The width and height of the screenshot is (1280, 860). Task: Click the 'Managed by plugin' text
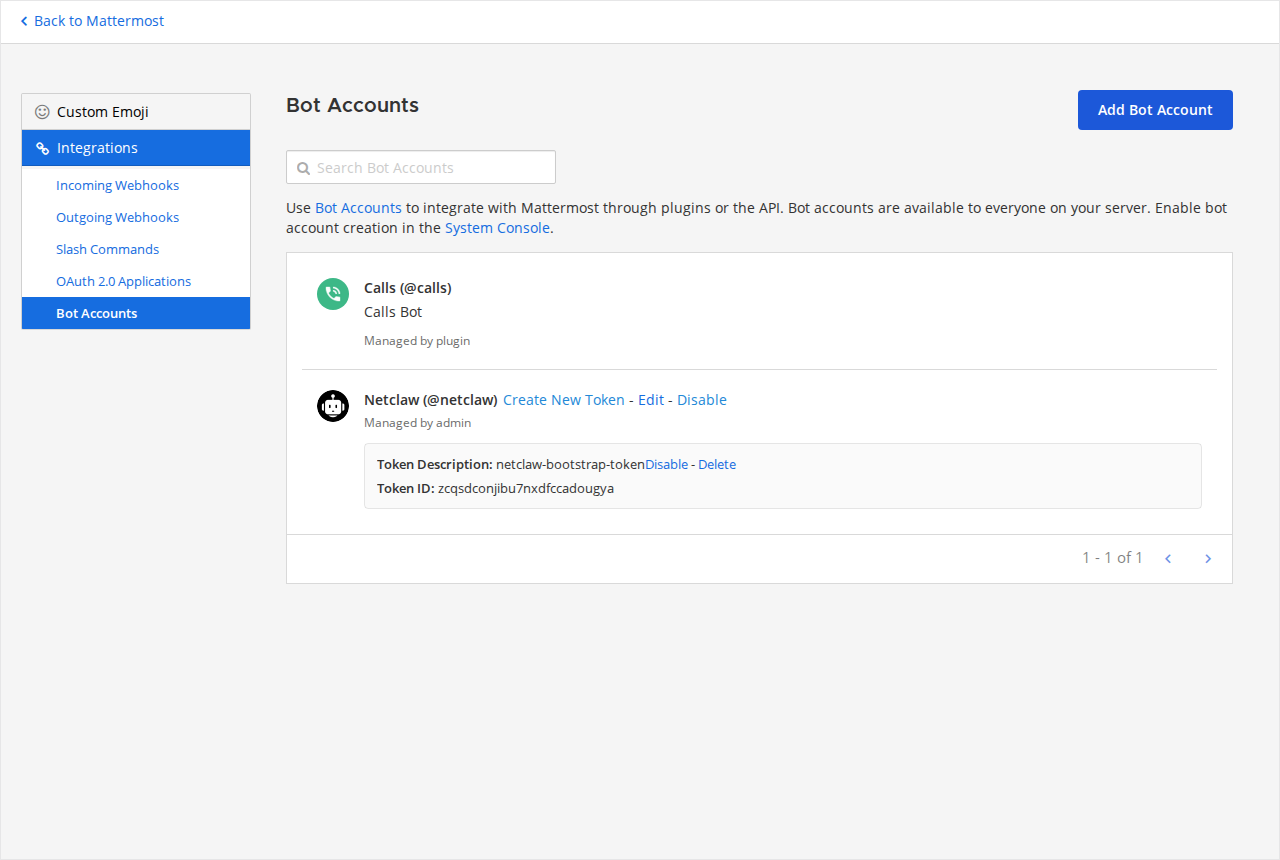click(417, 341)
